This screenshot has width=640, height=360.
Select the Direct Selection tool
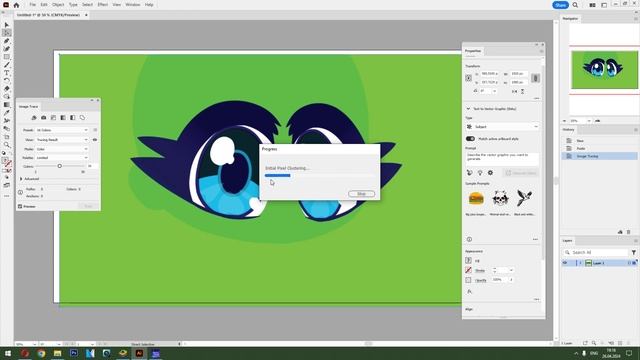pos(7,33)
